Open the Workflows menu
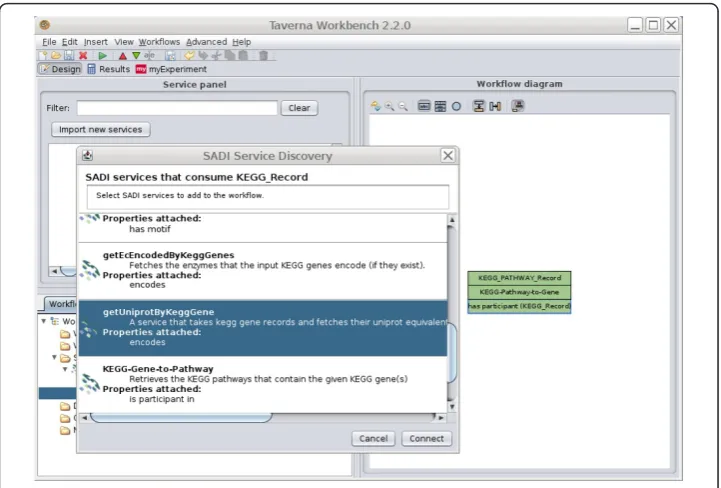Screen dimensions: 721x488 click(159, 42)
